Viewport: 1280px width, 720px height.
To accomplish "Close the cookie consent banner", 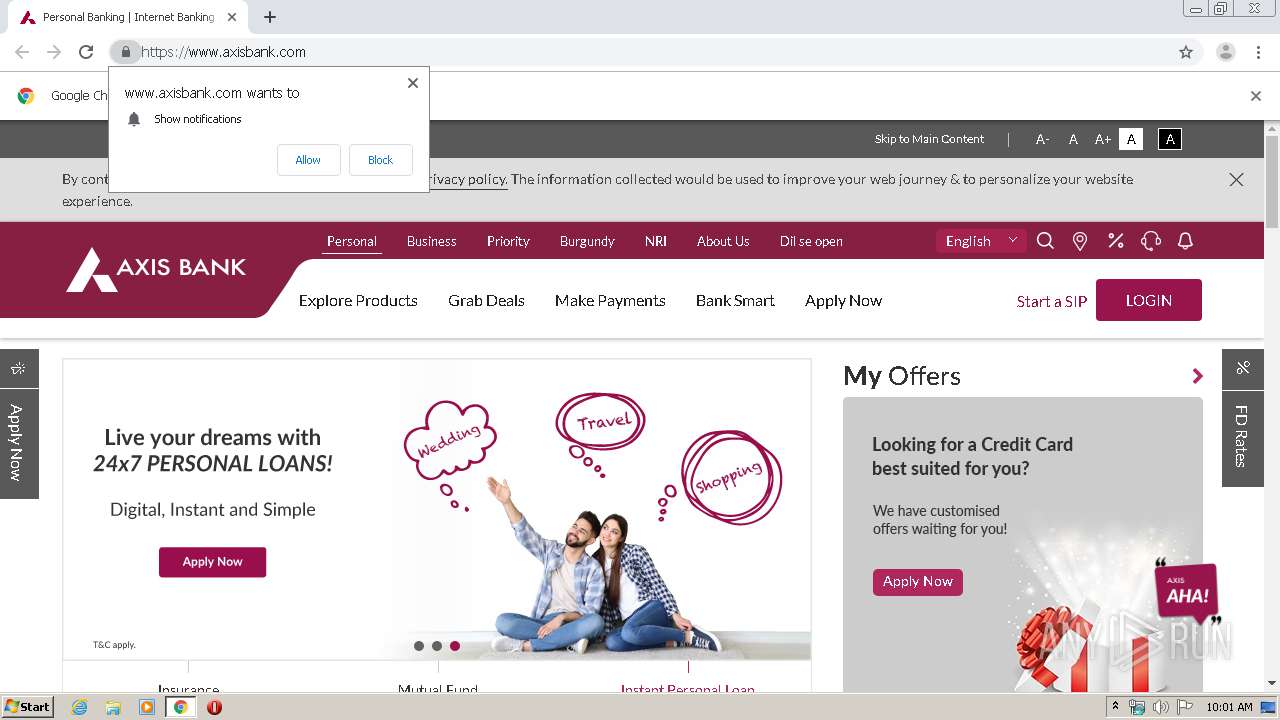I will tap(1236, 180).
